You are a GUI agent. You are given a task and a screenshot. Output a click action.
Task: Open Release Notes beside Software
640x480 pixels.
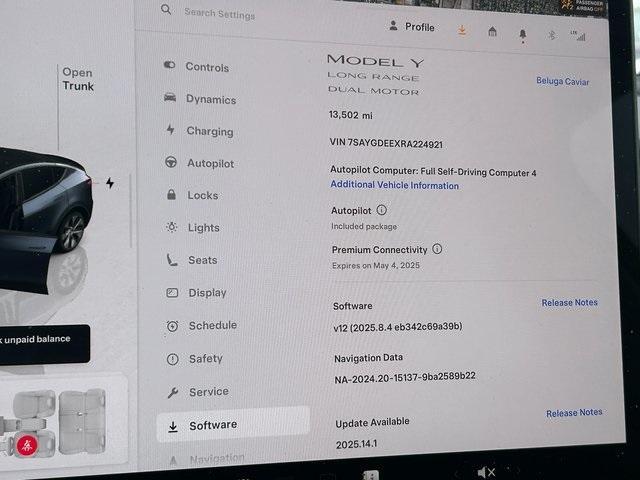click(569, 302)
